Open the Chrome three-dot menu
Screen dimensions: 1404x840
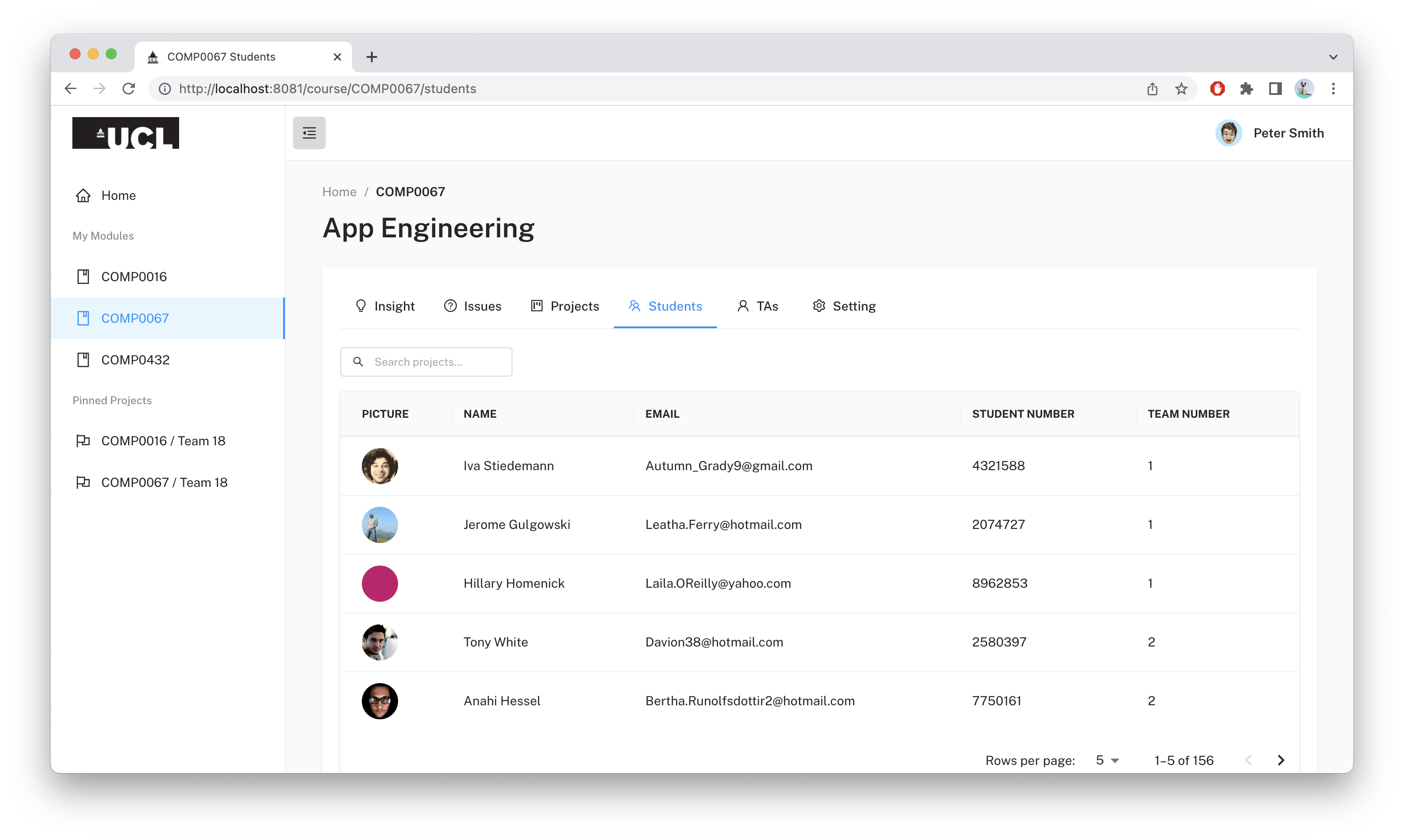point(1333,89)
